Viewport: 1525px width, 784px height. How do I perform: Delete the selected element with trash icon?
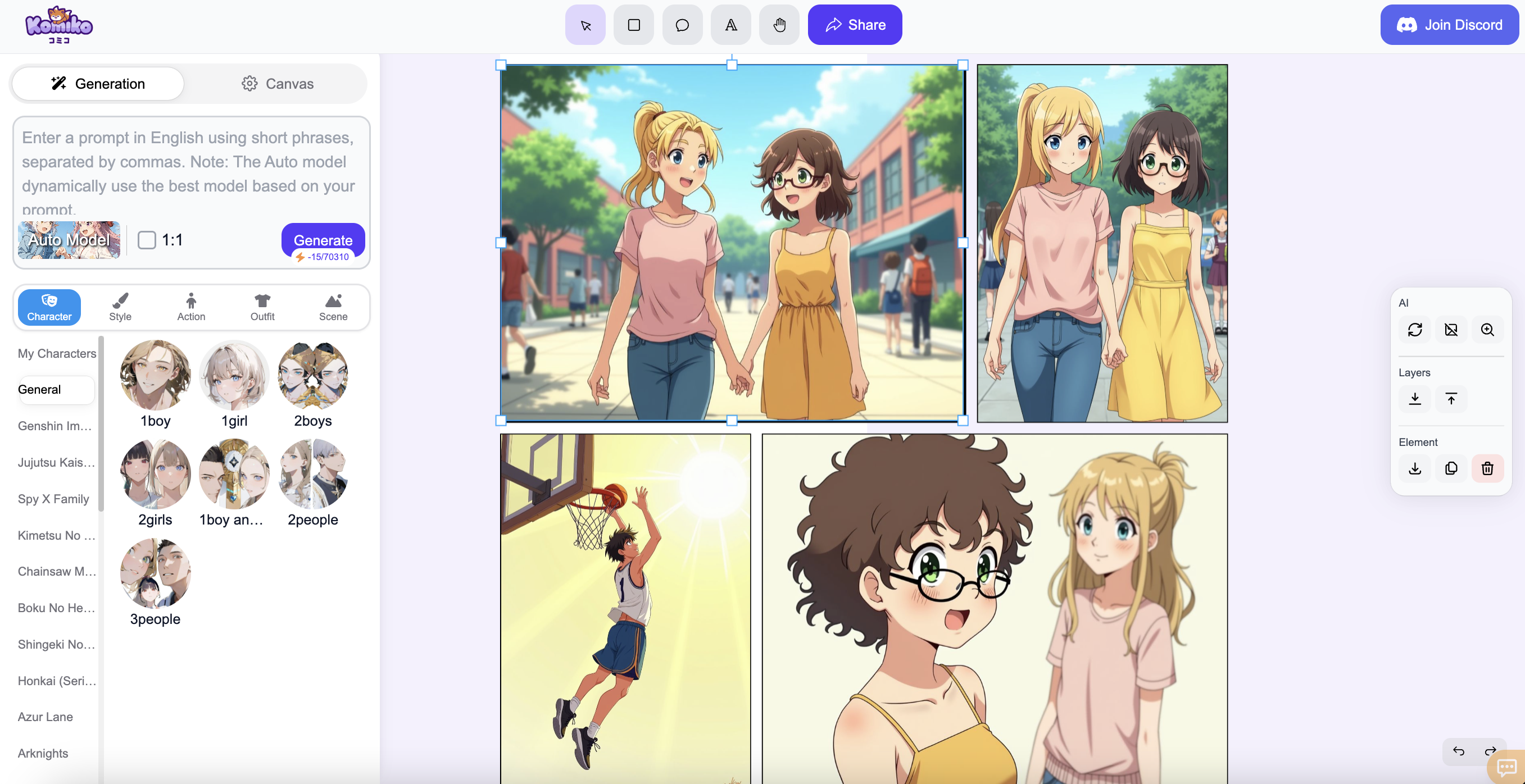1487,468
